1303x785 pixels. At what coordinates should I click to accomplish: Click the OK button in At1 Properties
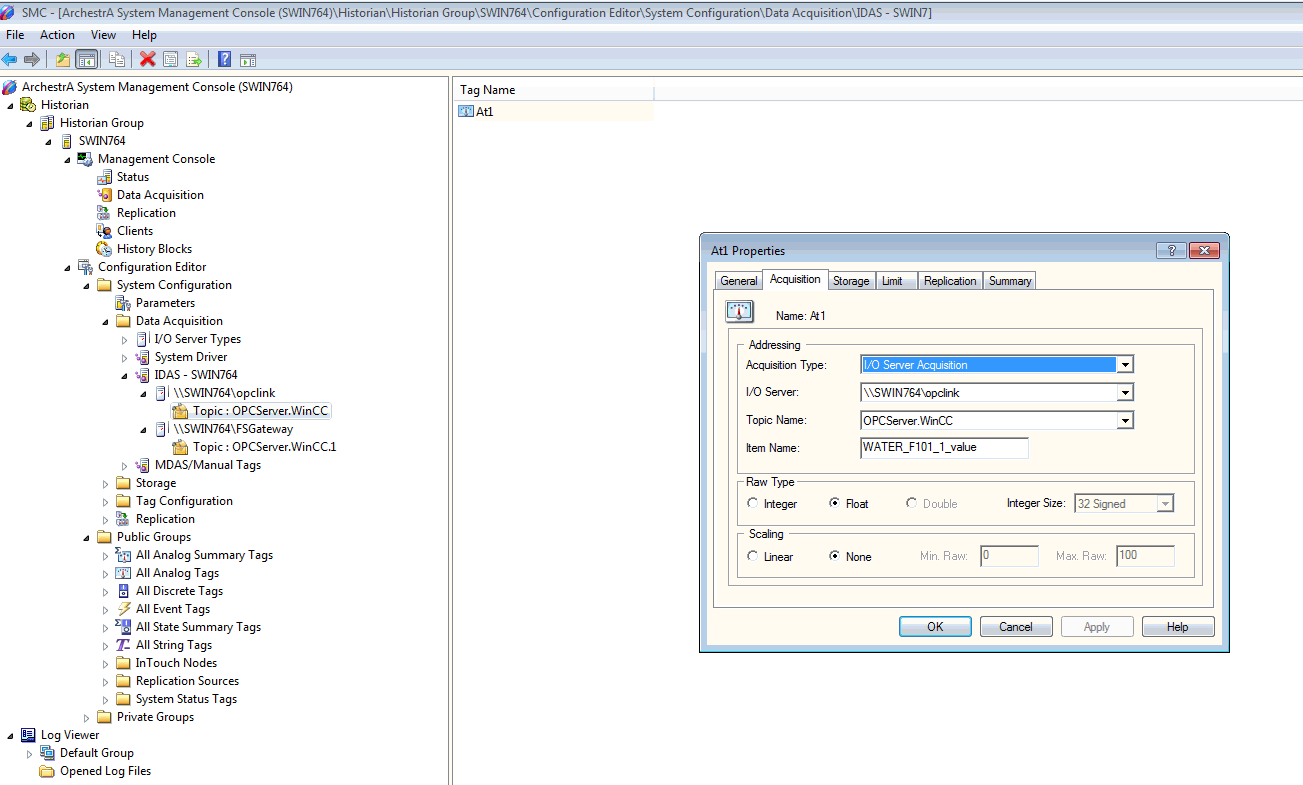(935, 627)
